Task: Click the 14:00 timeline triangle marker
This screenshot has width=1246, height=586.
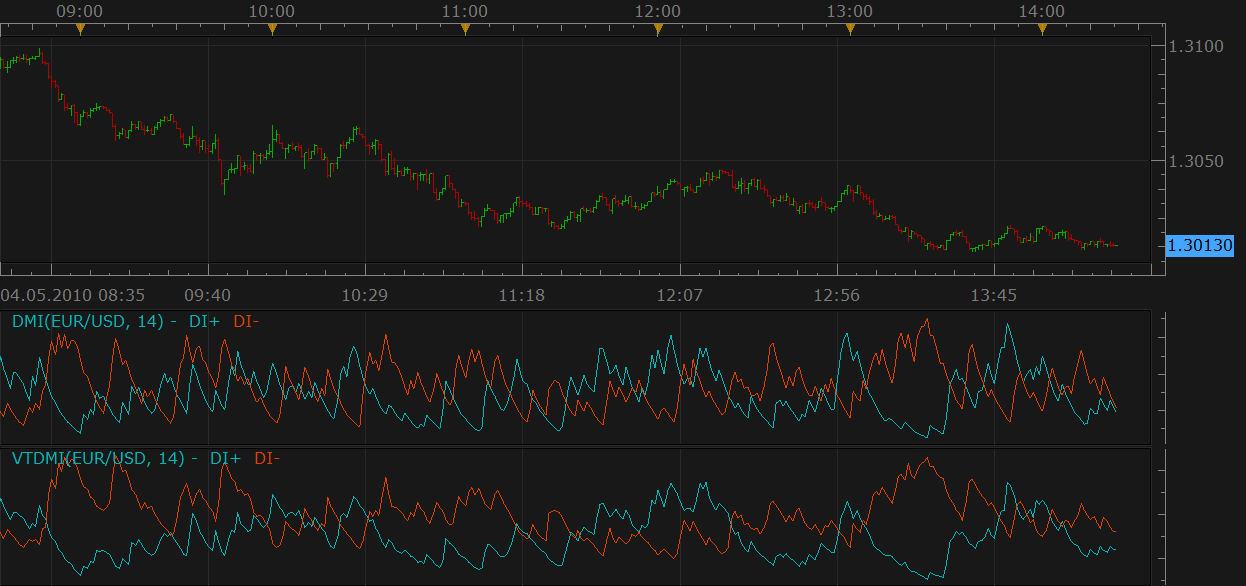Action: point(1042,29)
